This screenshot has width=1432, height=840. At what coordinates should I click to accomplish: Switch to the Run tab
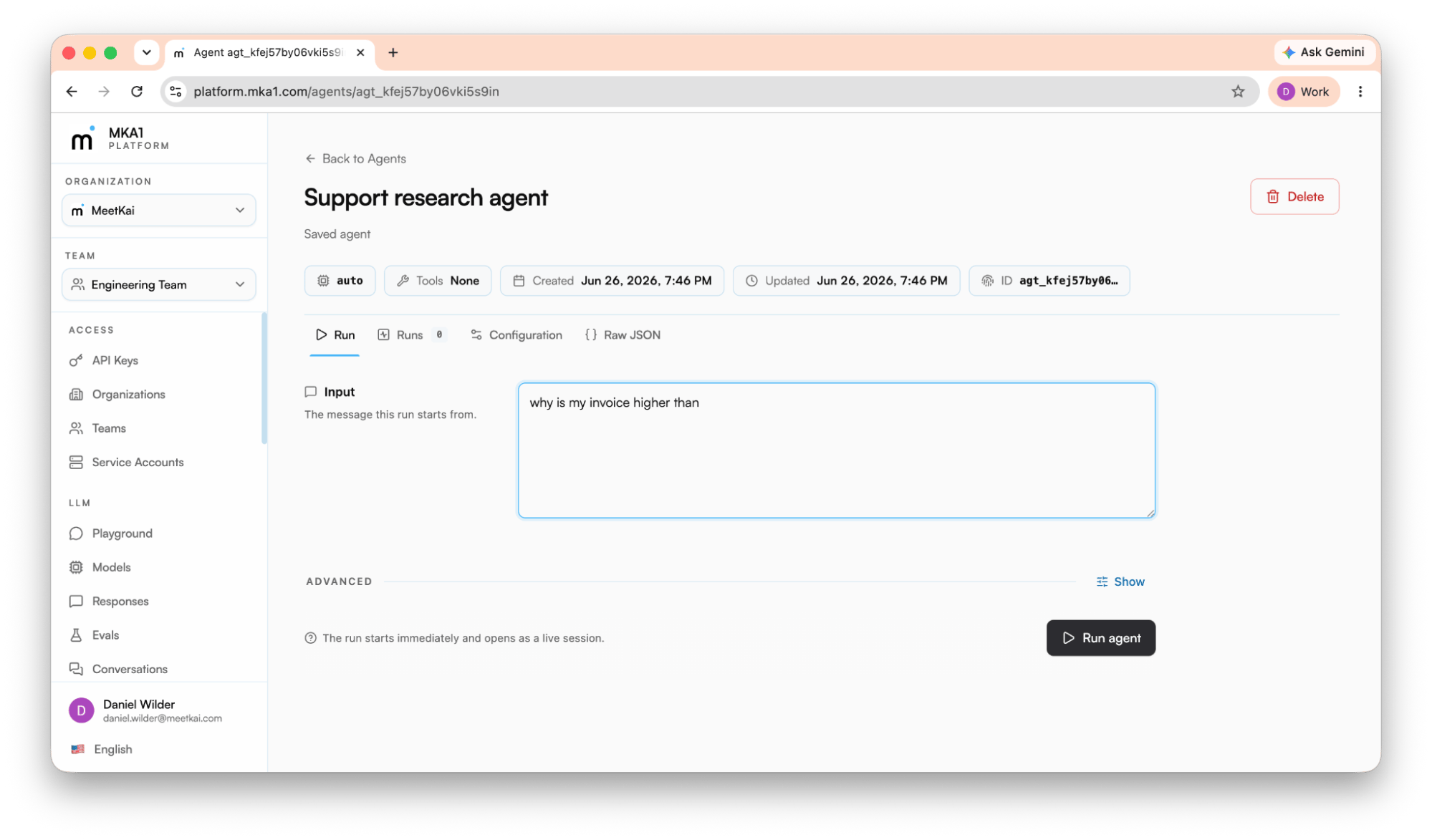coord(335,335)
